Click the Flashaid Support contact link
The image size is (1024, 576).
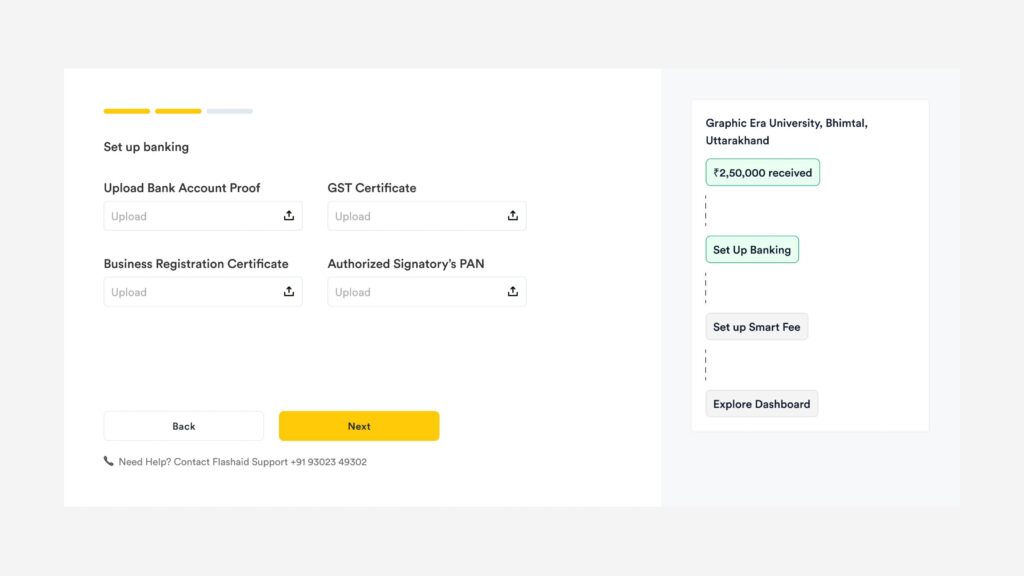(269, 462)
